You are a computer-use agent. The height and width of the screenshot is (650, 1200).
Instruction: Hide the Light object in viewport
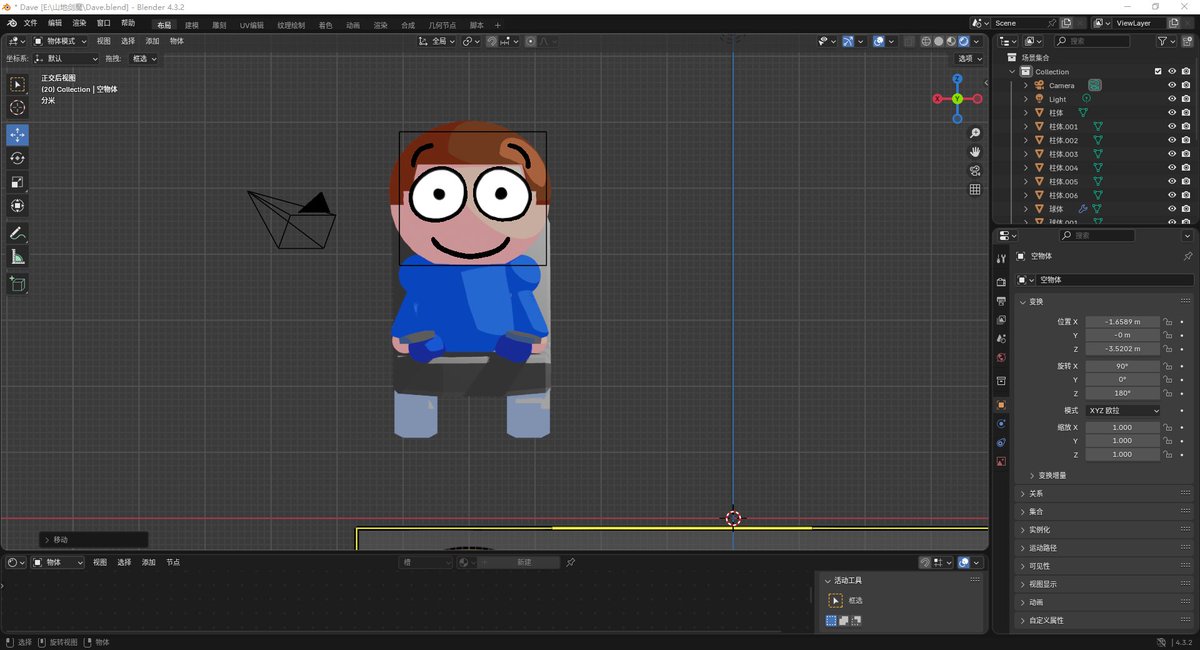1172,99
